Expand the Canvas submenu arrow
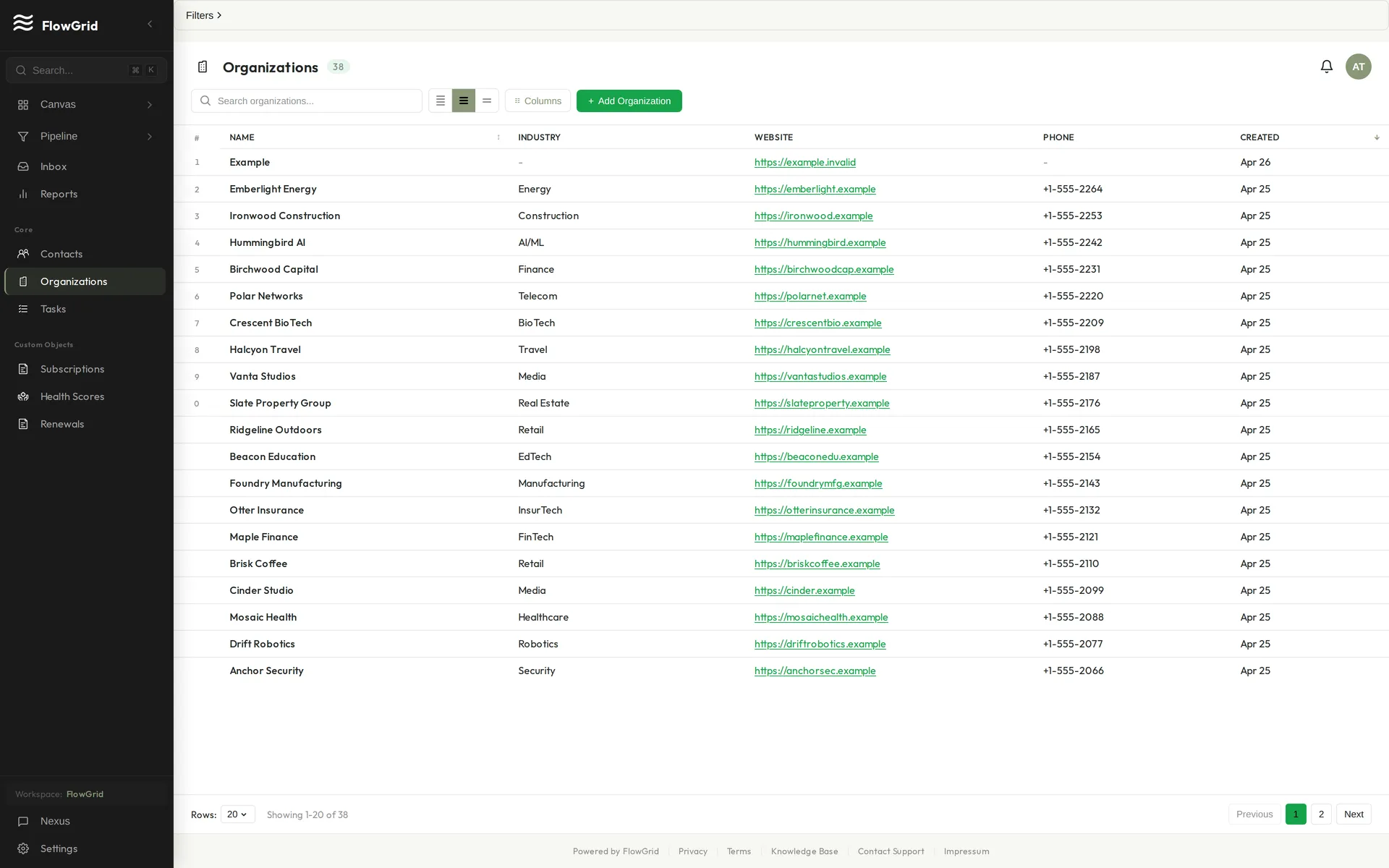 (150, 105)
